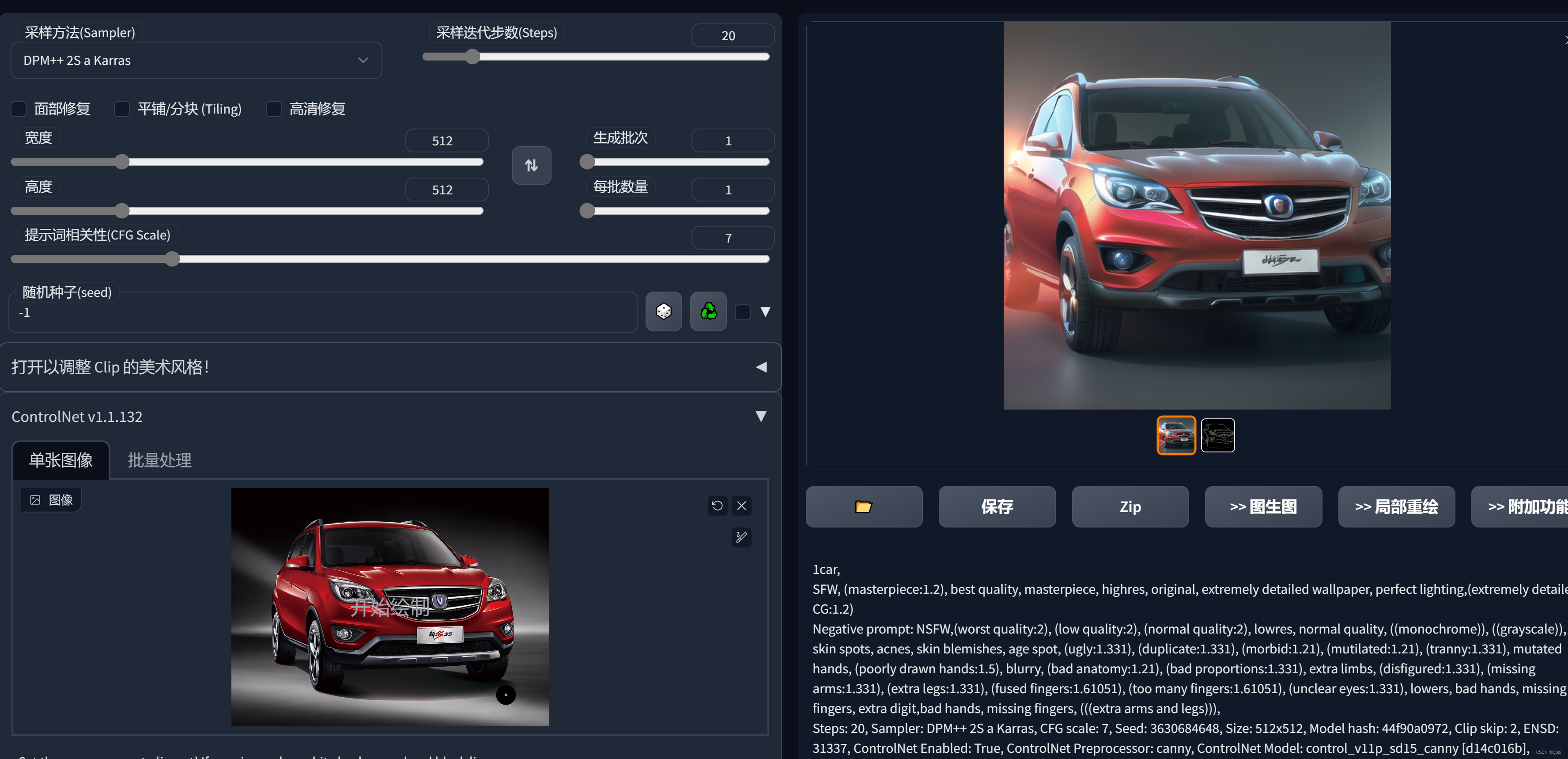Send image to >> 附加功能
The width and height of the screenshot is (1568, 759).
(1519, 506)
